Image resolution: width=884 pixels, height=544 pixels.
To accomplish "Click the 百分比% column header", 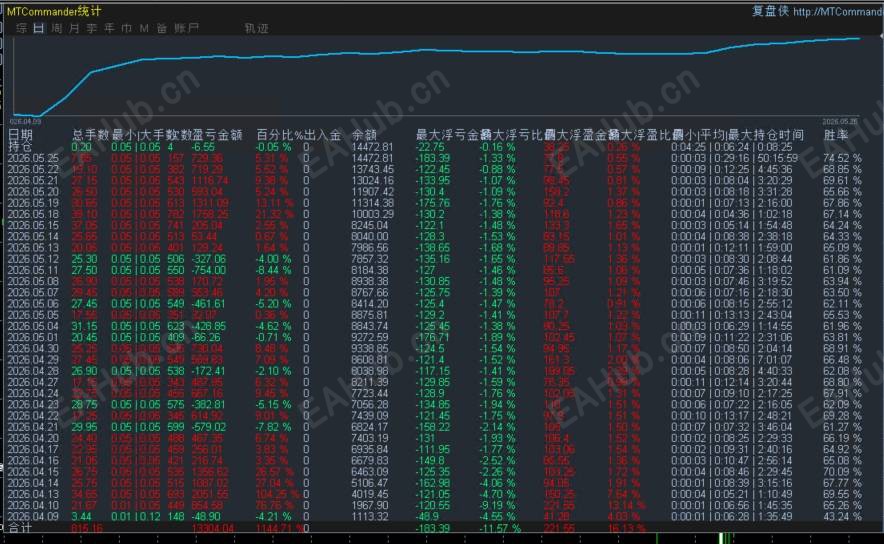I will point(280,135).
